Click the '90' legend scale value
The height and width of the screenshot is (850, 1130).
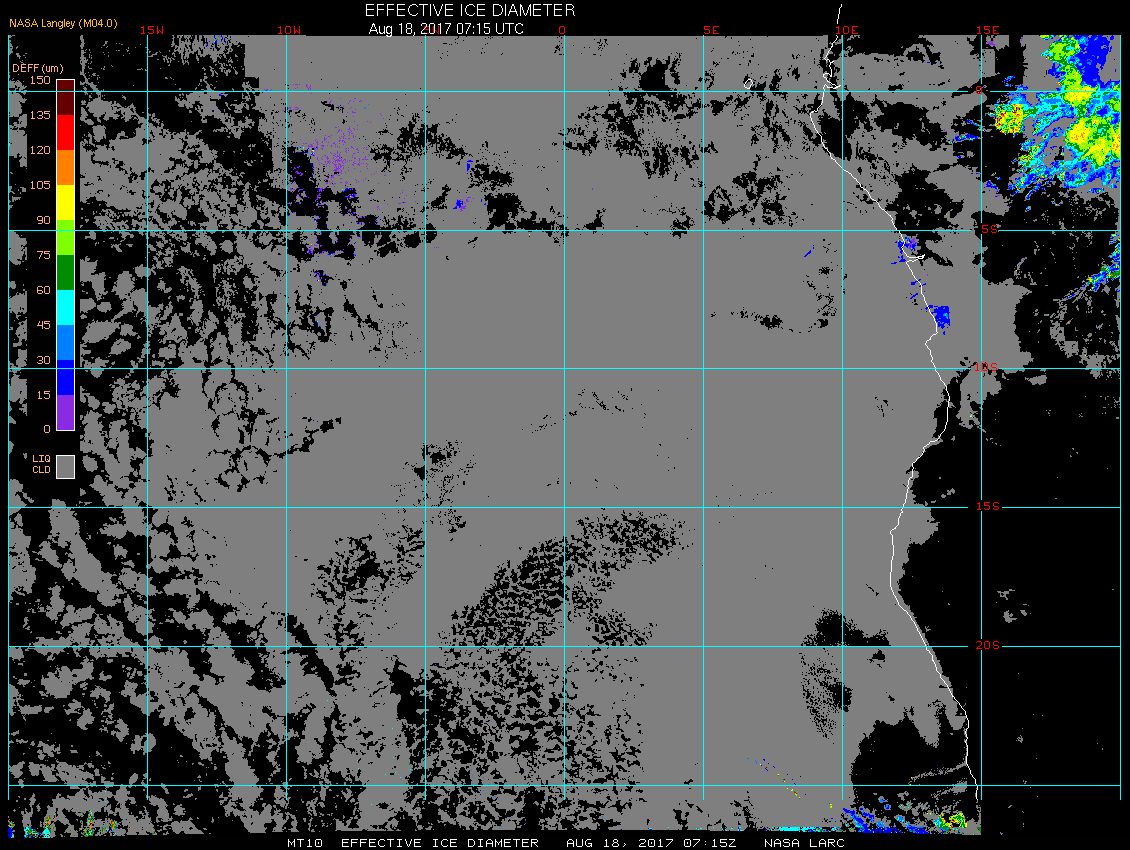[44, 220]
